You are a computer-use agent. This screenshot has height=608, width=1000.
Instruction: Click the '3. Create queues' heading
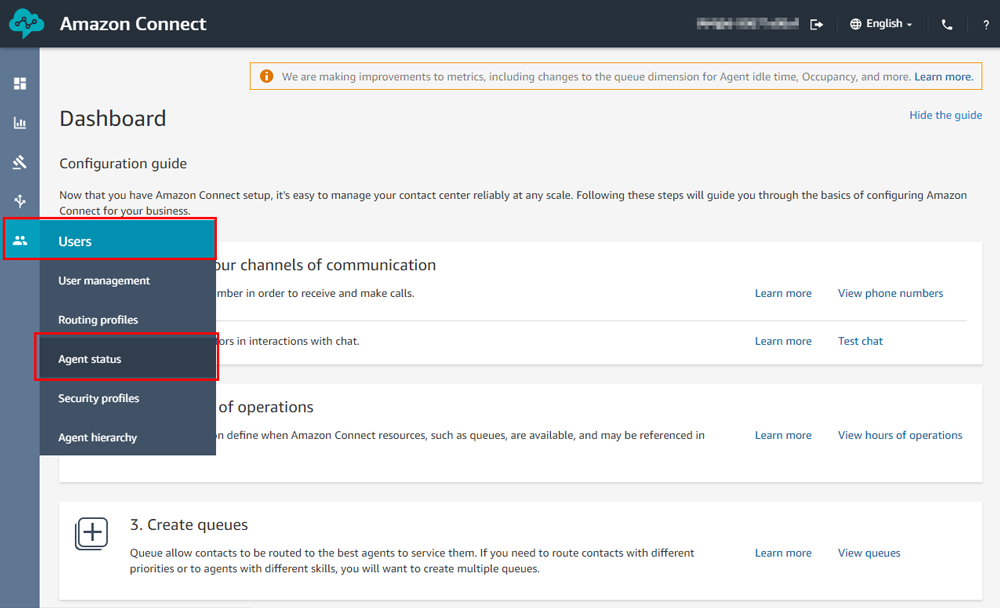[189, 524]
